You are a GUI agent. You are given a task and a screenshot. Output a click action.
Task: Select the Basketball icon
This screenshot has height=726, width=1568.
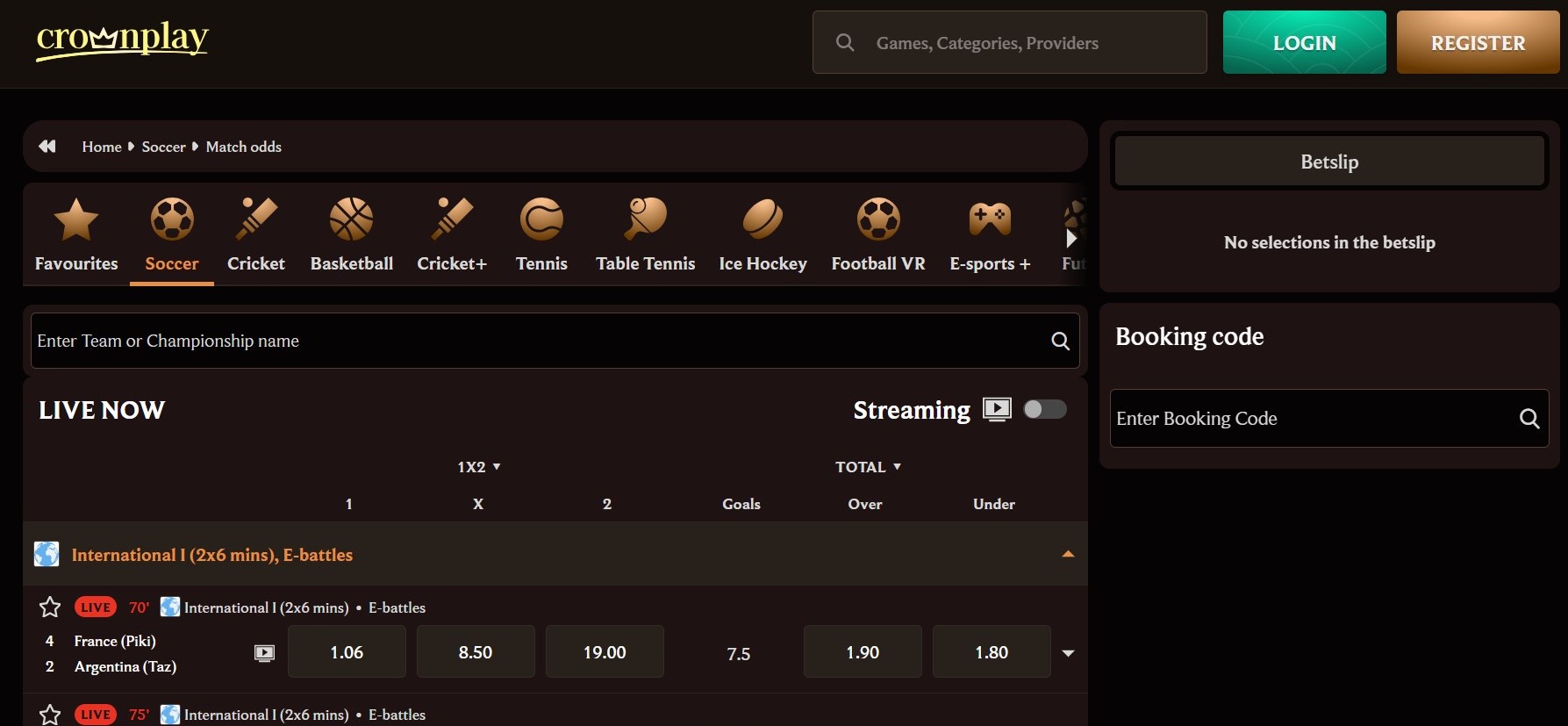click(x=351, y=219)
